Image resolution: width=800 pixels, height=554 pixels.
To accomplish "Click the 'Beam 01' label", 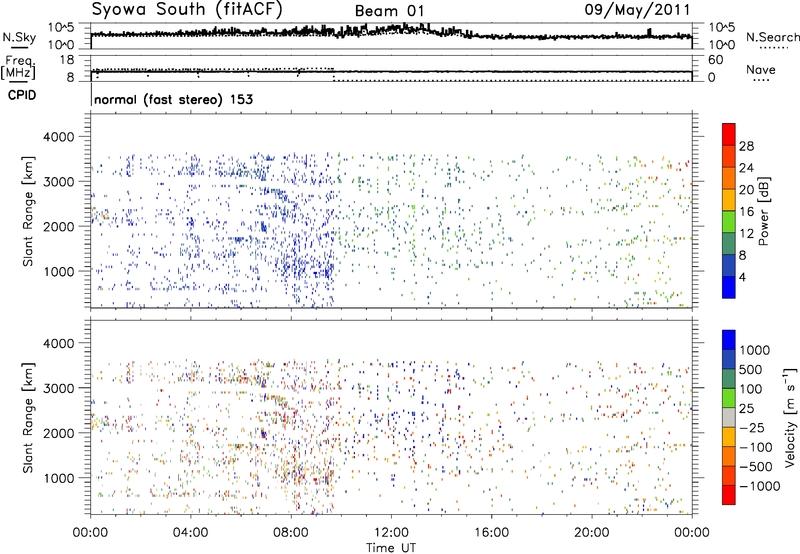I will click(389, 11).
